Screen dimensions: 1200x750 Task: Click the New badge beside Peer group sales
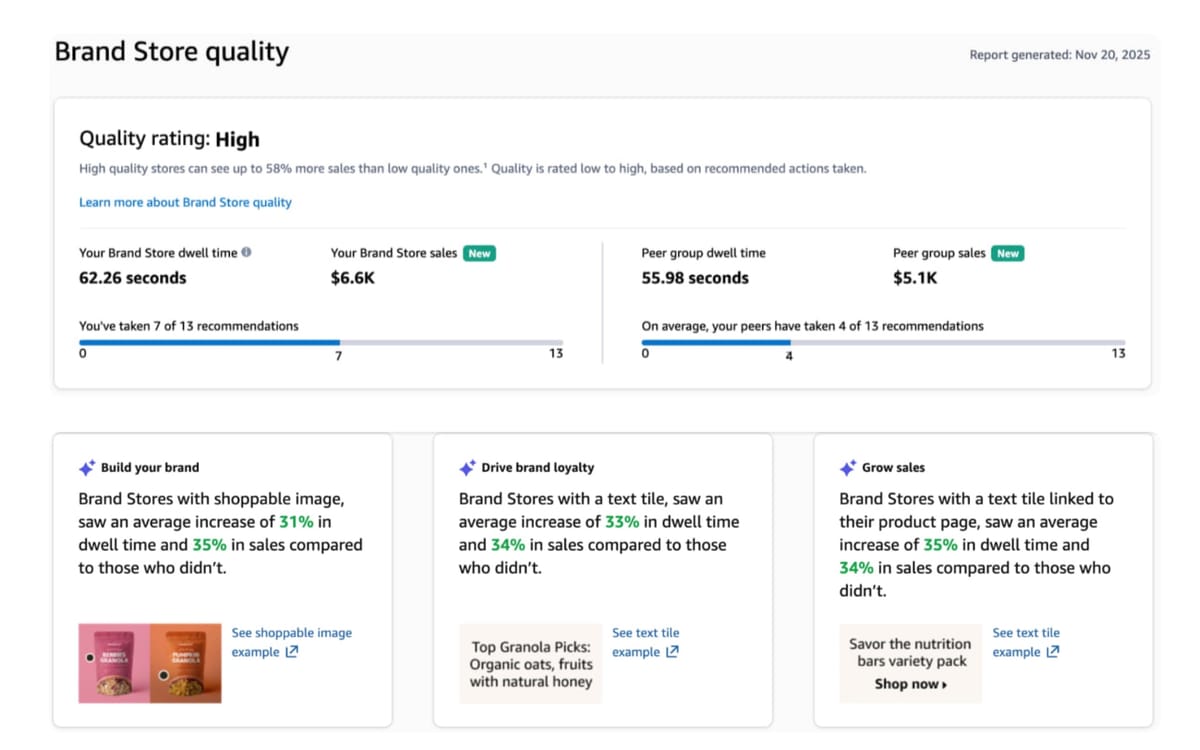1007,253
